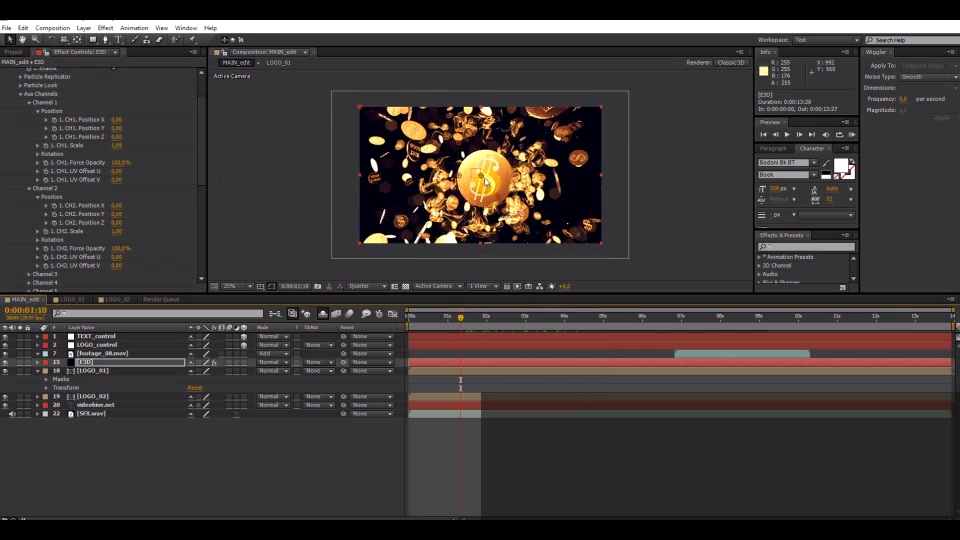Screen dimensions: 960x540
Task: Open the resolution Quarter dropdown
Action: (x=367, y=287)
